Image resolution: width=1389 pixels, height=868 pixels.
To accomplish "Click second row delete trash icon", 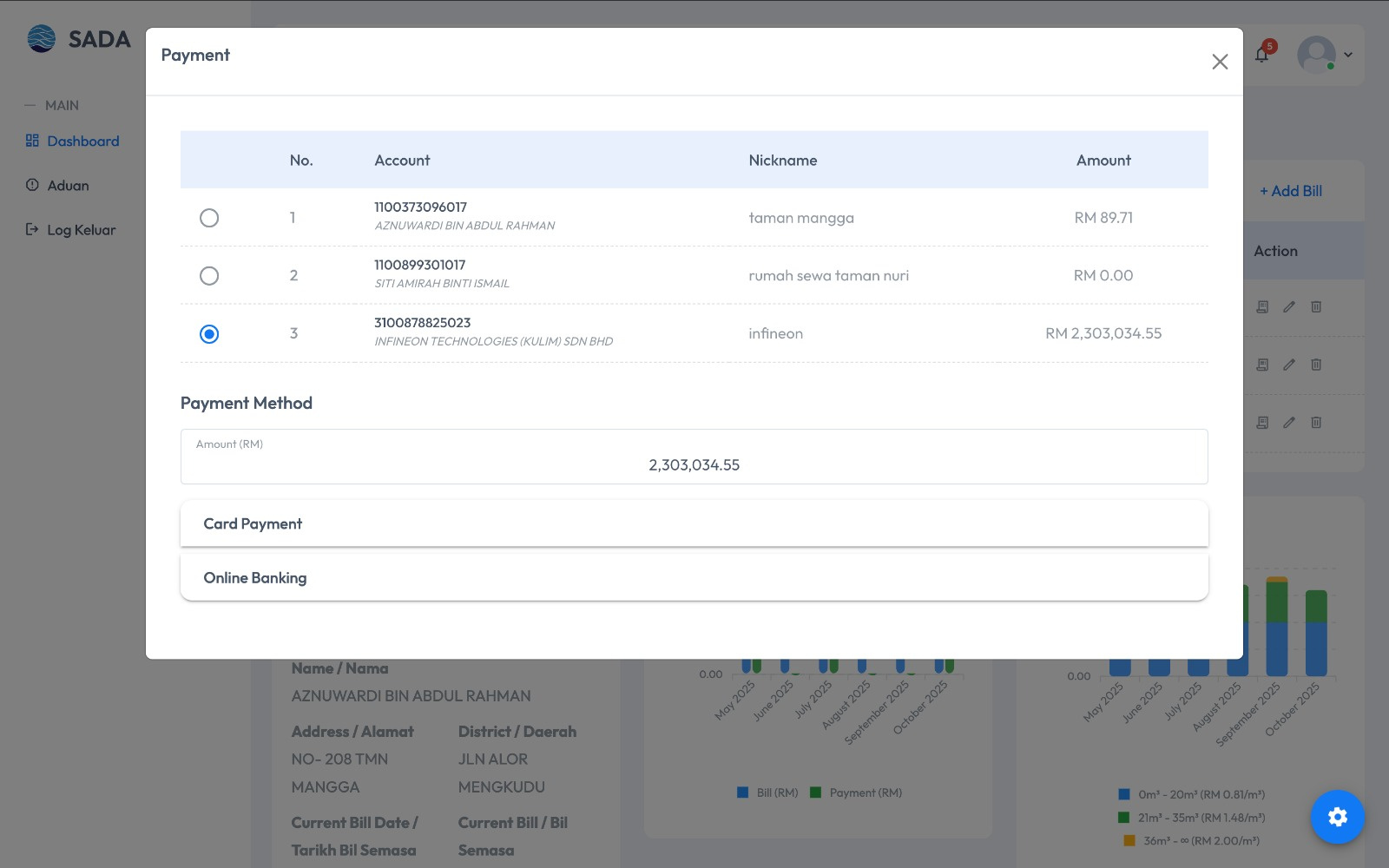I will click(1316, 365).
